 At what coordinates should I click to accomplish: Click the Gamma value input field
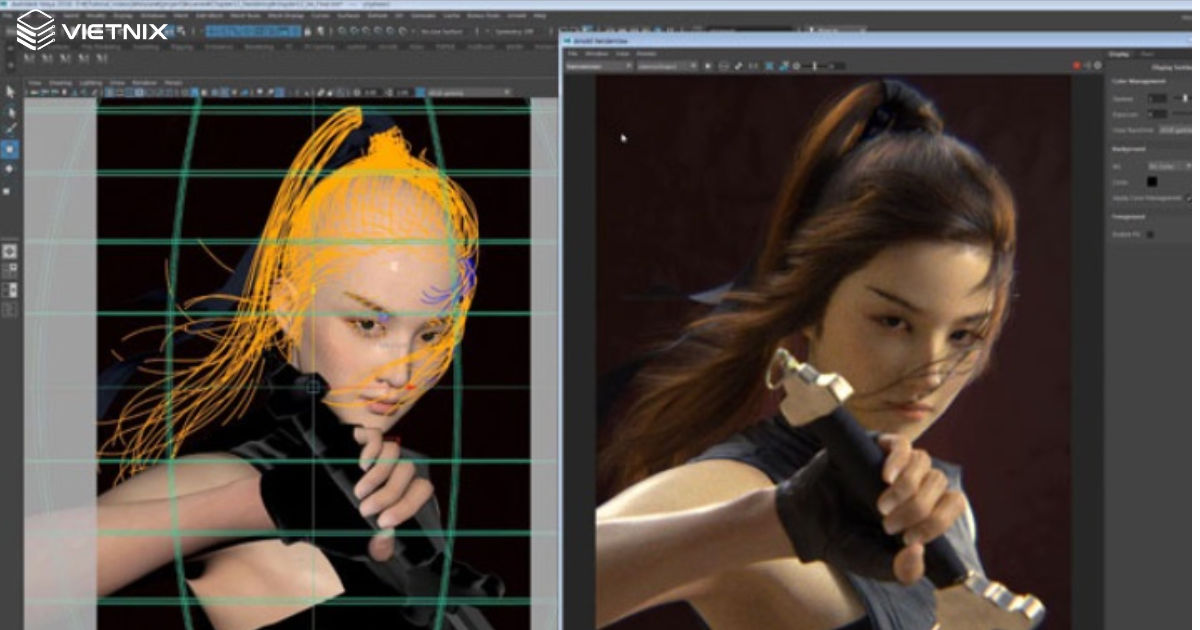[x=1157, y=98]
